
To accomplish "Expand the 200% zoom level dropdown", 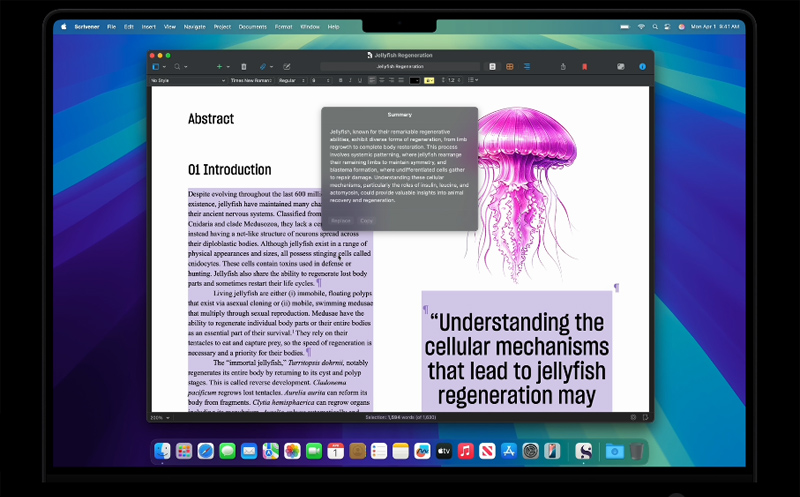I will pos(160,417).
